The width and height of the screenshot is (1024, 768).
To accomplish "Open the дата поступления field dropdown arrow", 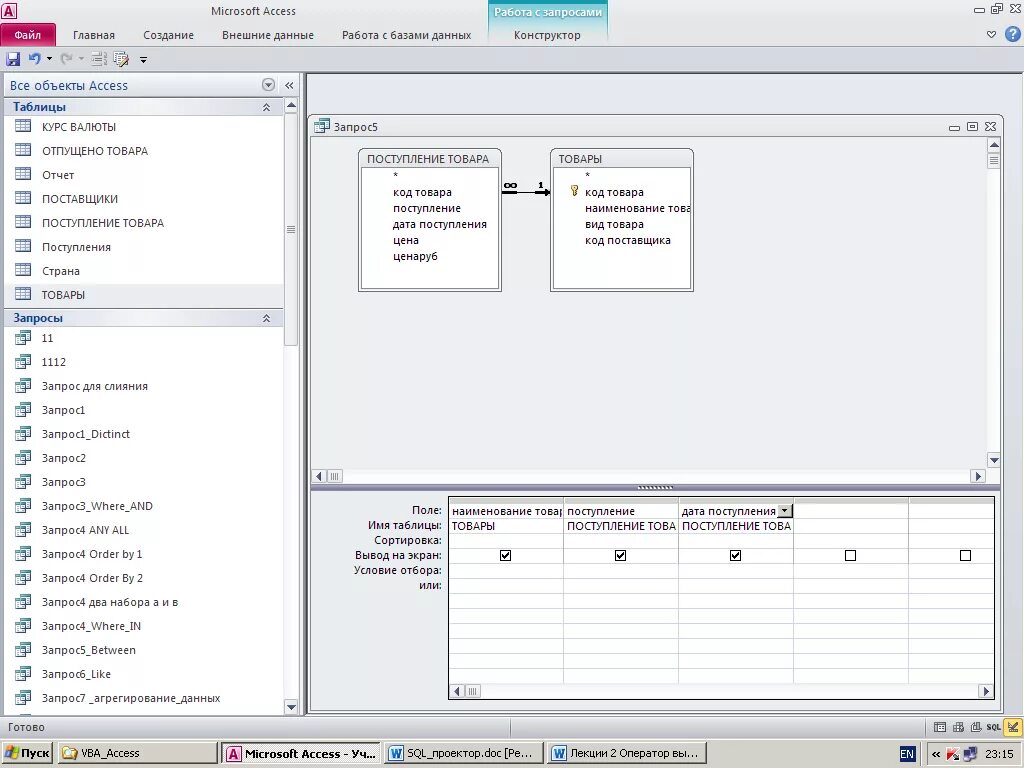I will click(785, 511).
